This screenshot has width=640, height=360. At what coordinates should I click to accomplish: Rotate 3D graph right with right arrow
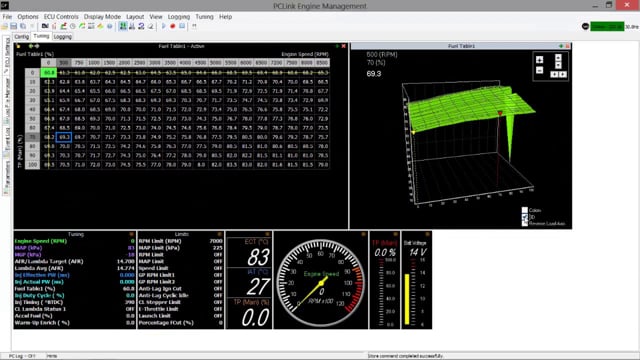point(563,74)
